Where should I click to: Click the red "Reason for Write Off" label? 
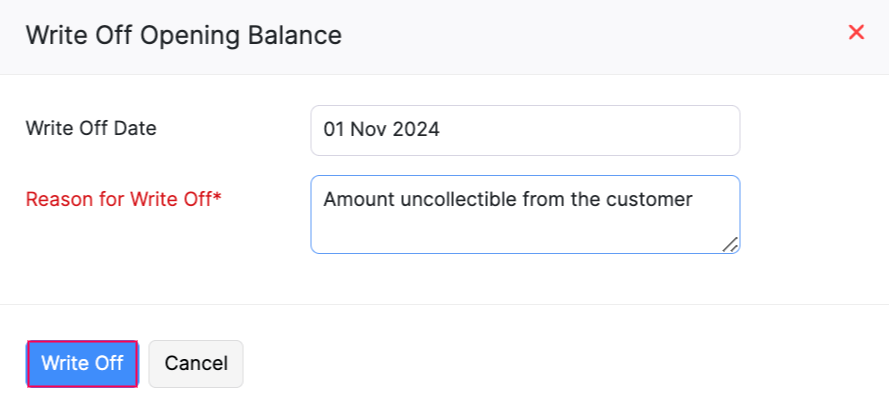click(118, 198)
